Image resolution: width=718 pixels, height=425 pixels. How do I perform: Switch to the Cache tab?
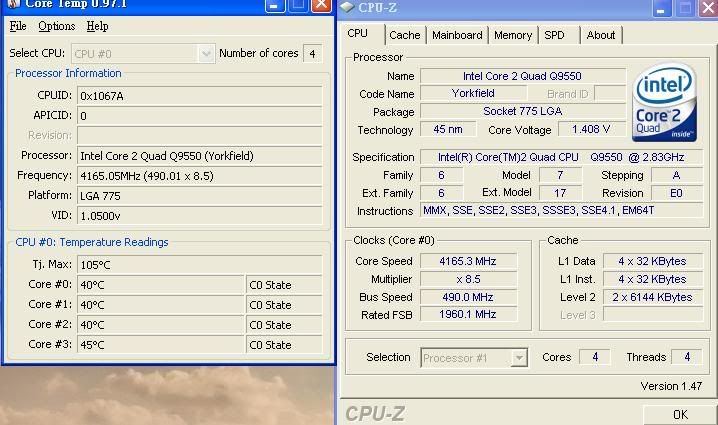(x=405, y=35)
